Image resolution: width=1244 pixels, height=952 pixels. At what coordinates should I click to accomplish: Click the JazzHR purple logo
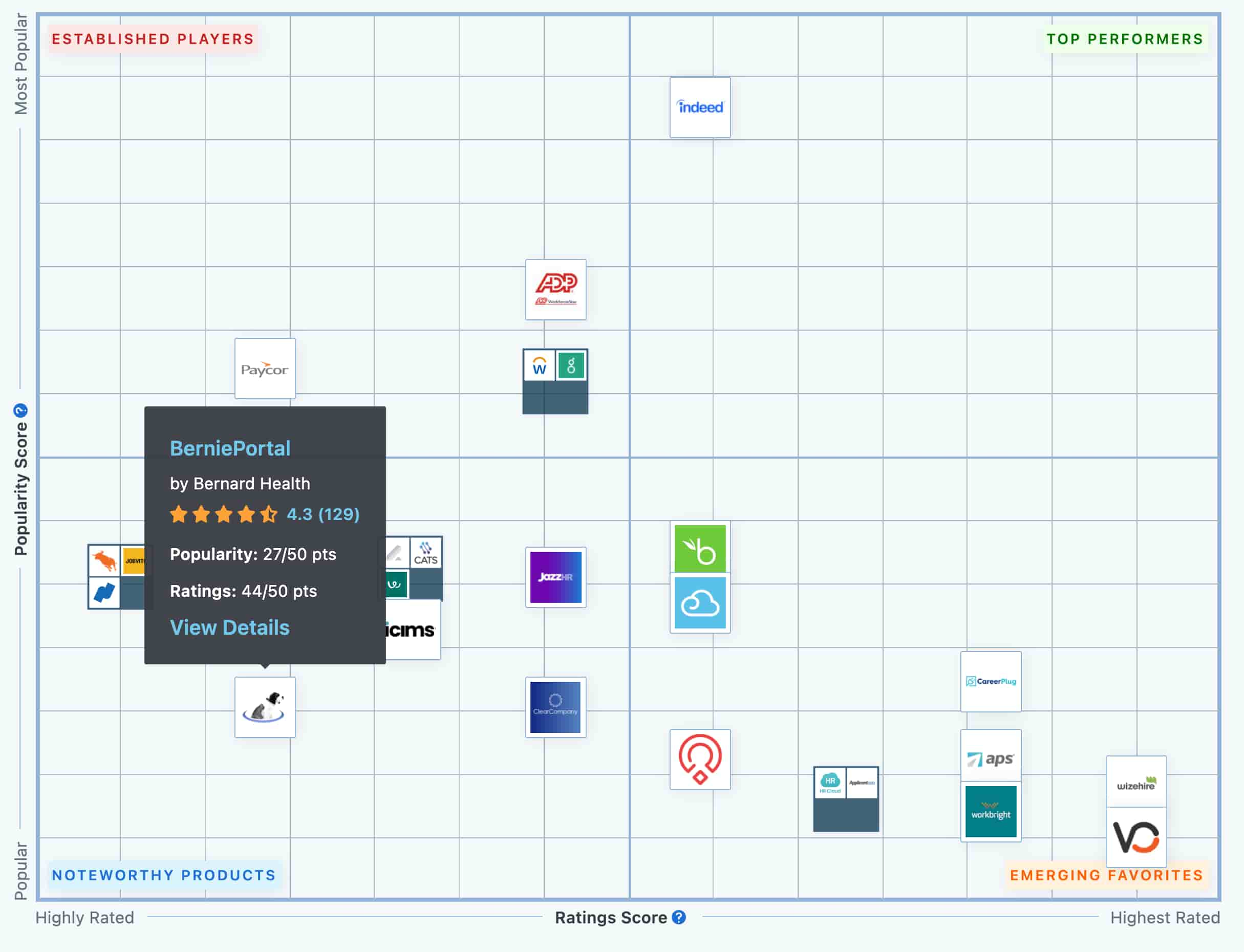555,577
